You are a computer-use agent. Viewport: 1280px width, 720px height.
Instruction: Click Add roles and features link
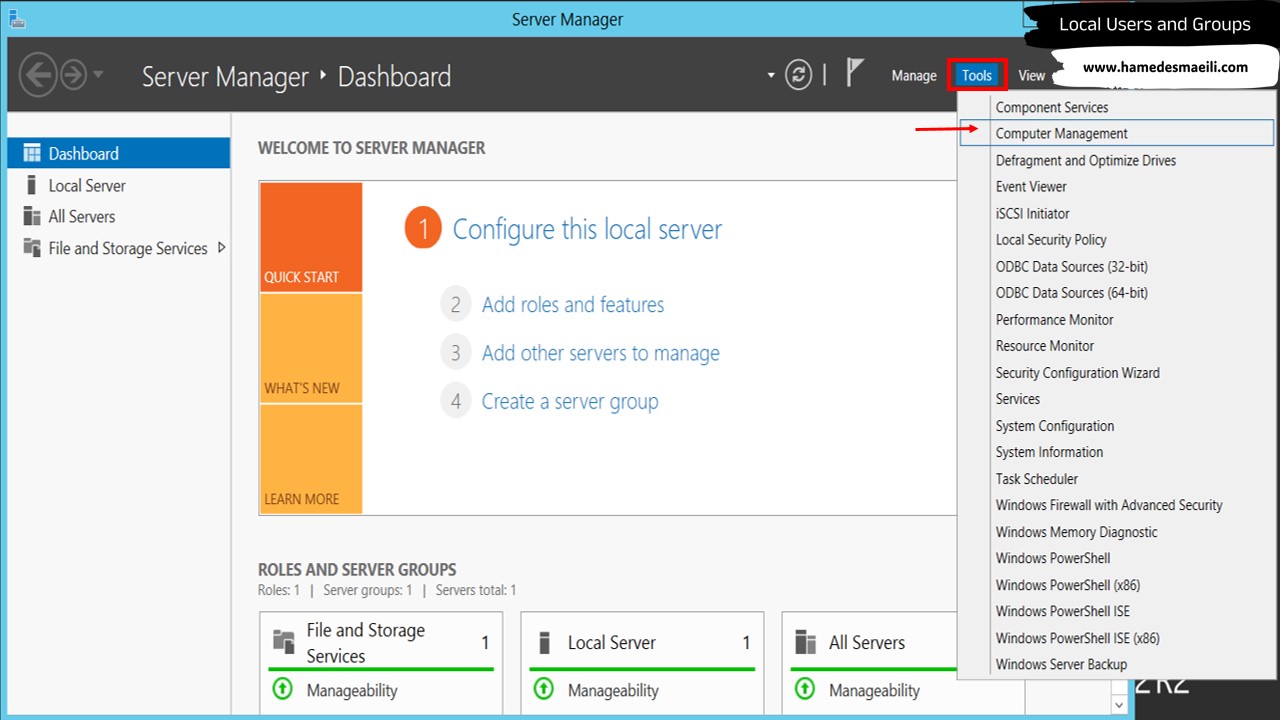[x=573, y=305]
